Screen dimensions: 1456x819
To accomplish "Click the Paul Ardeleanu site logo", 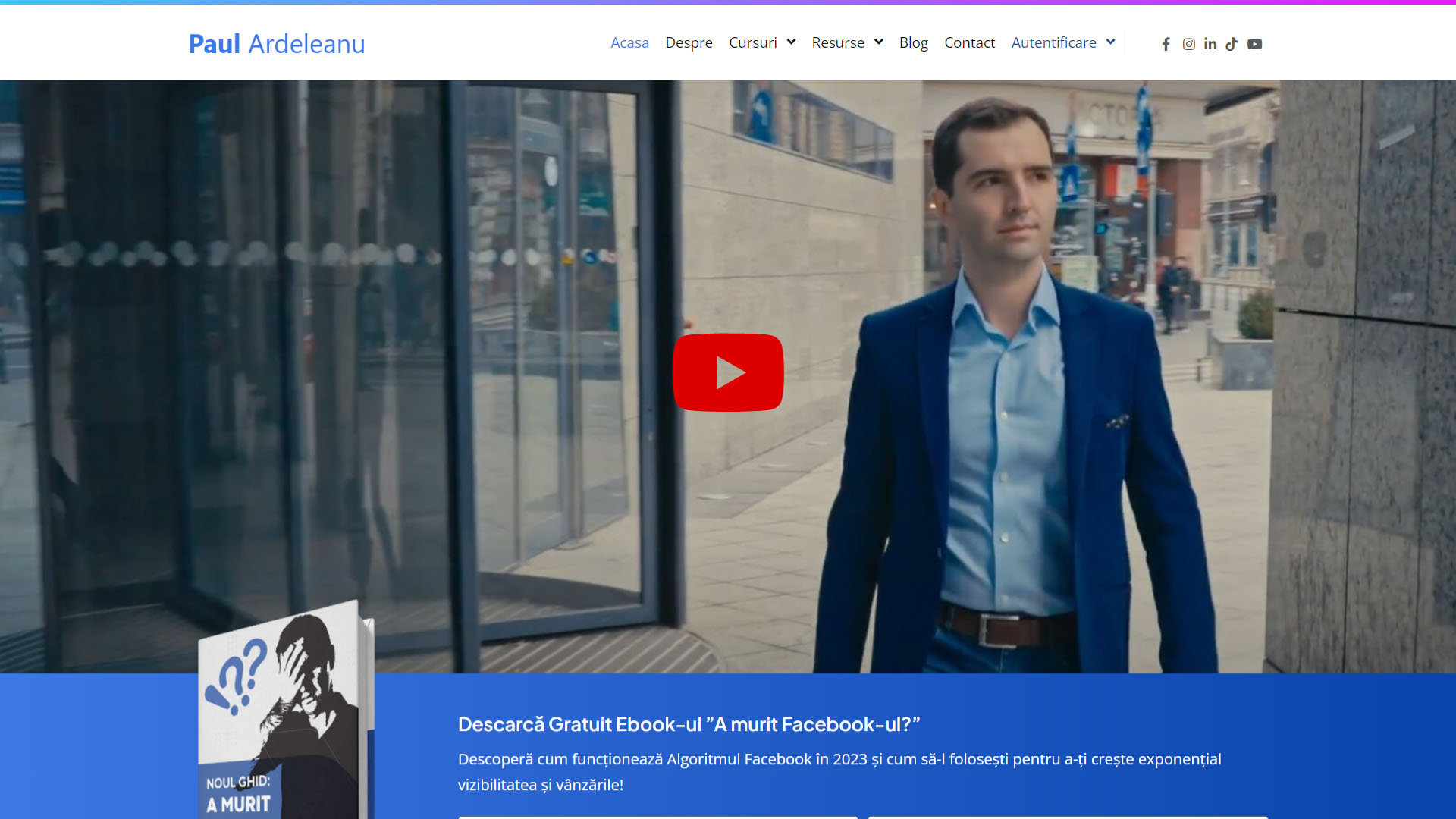I will (277, 44).
